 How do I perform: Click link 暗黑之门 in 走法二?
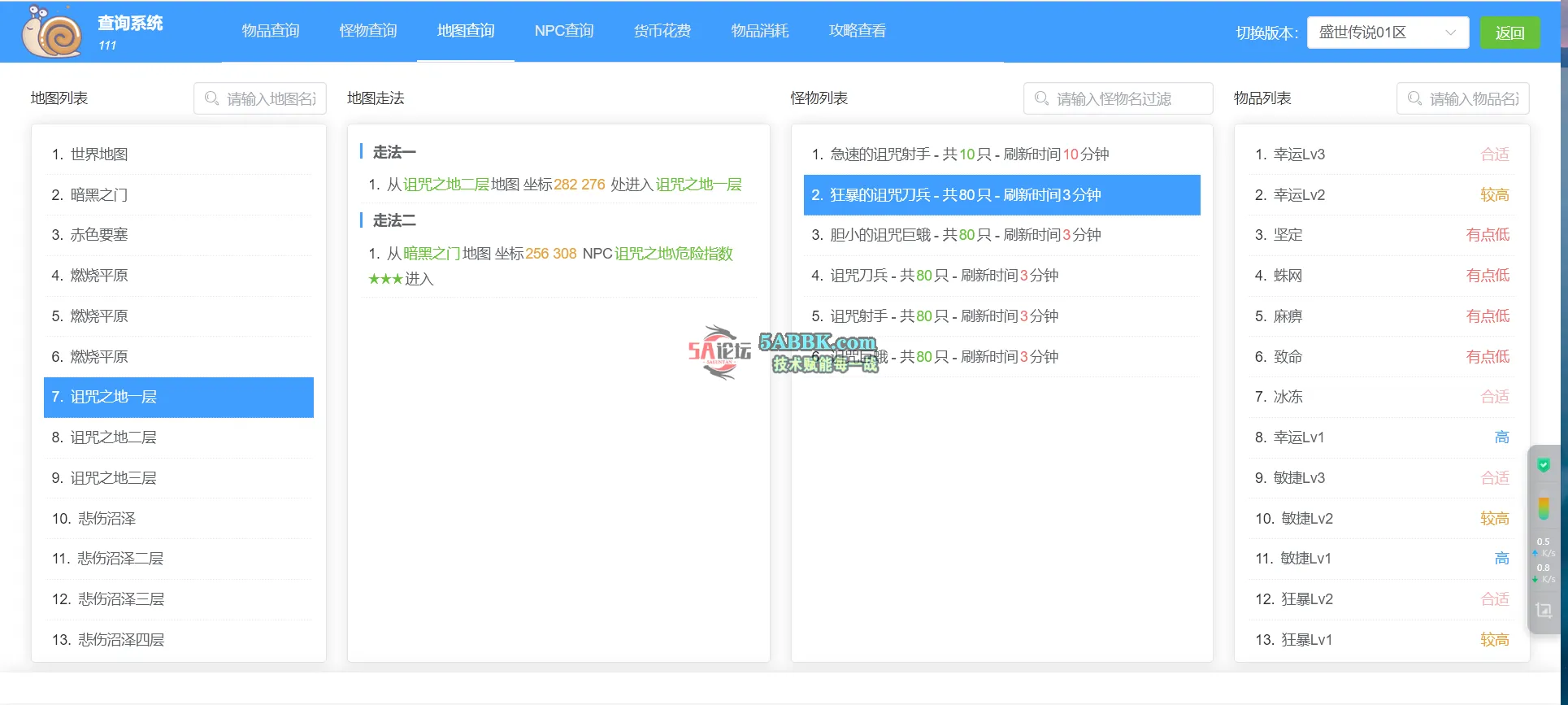click(432, 254)
